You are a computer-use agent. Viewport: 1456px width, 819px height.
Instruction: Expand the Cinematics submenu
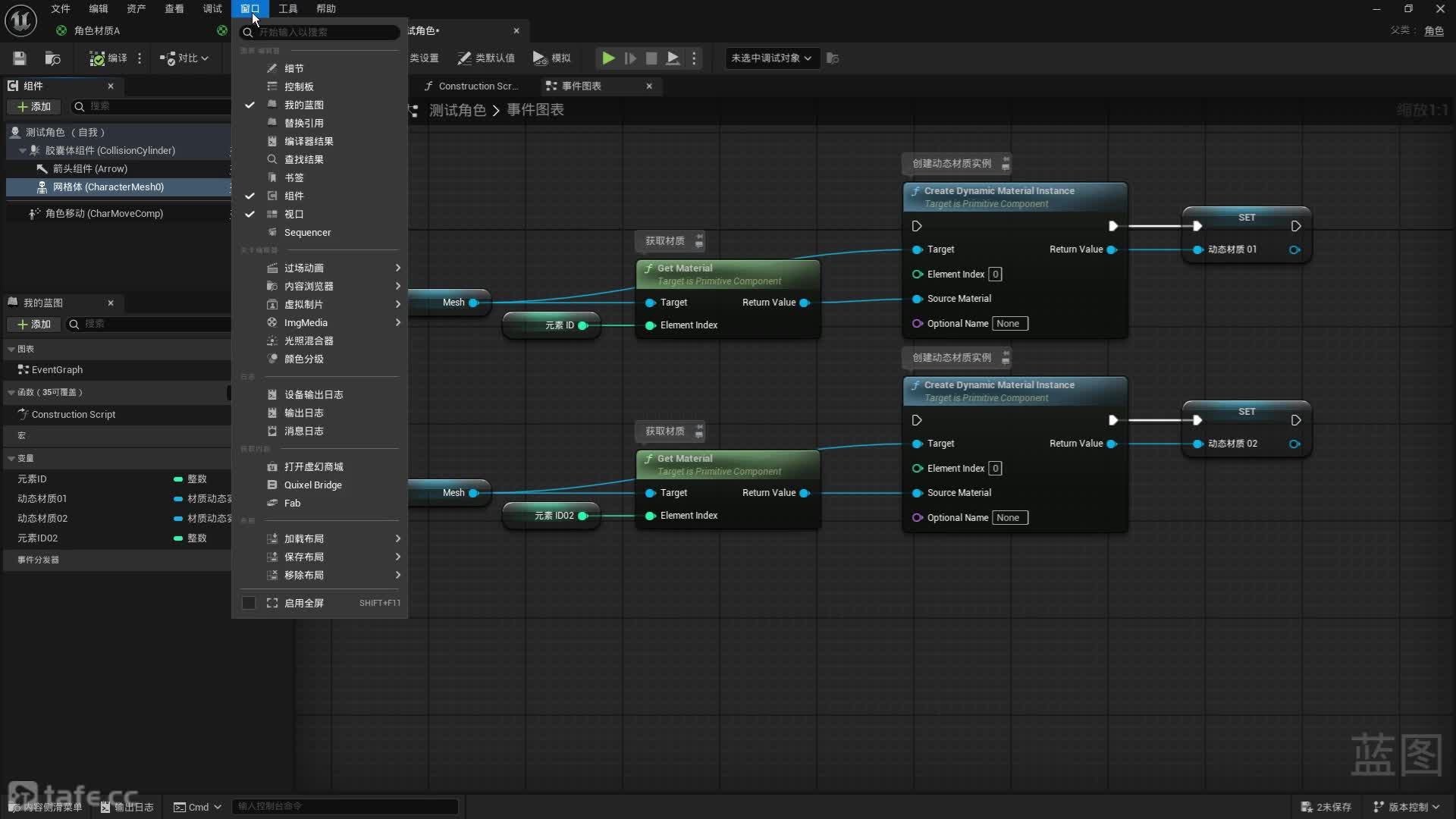[x=303, y=268]
